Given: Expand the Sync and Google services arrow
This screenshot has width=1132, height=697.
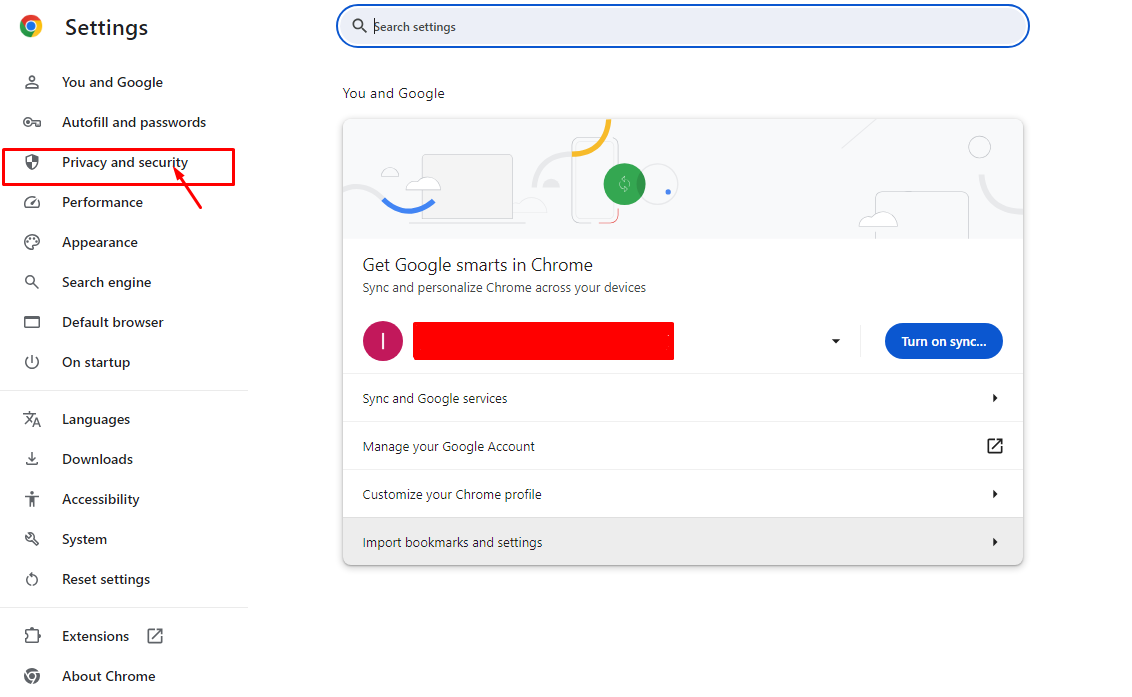Looking at the screenshot, I should (995, 398).
